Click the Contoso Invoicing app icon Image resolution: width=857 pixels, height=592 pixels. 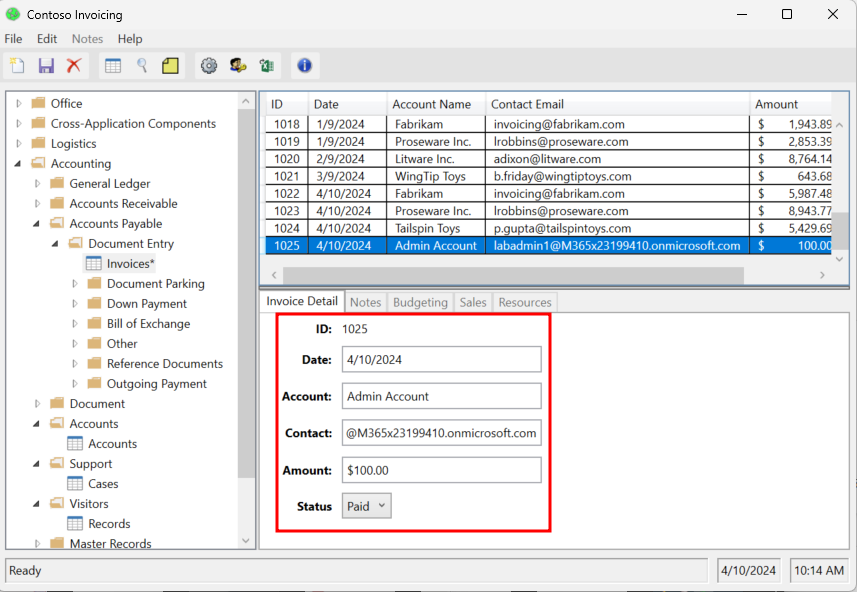click(x=13, y=14)
